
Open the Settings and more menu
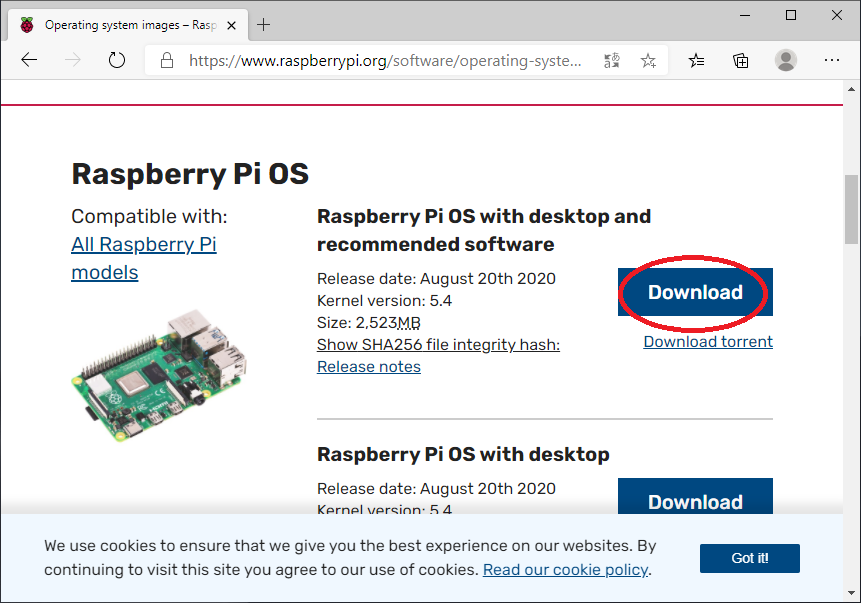pyautogui.click(x=831, y=60)
